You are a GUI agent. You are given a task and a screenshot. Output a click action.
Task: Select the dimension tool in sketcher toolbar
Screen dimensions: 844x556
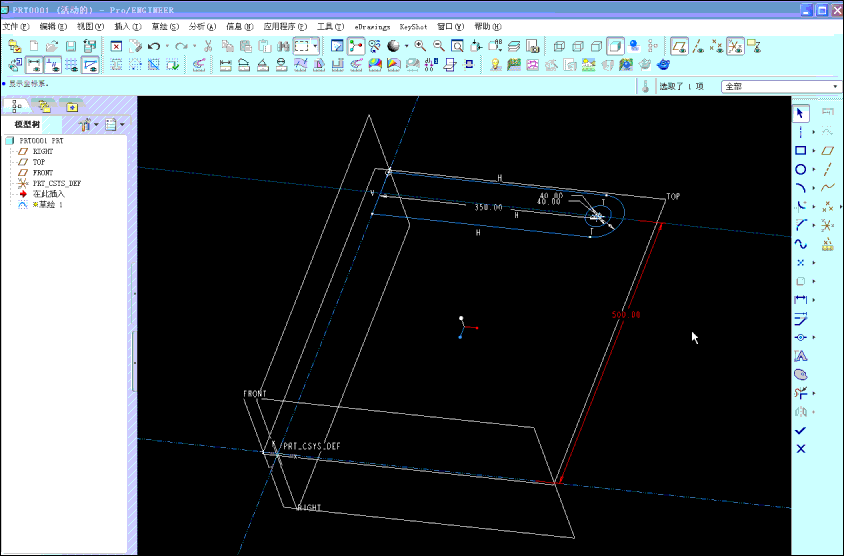pyautogui.click(x=800, y=299)
